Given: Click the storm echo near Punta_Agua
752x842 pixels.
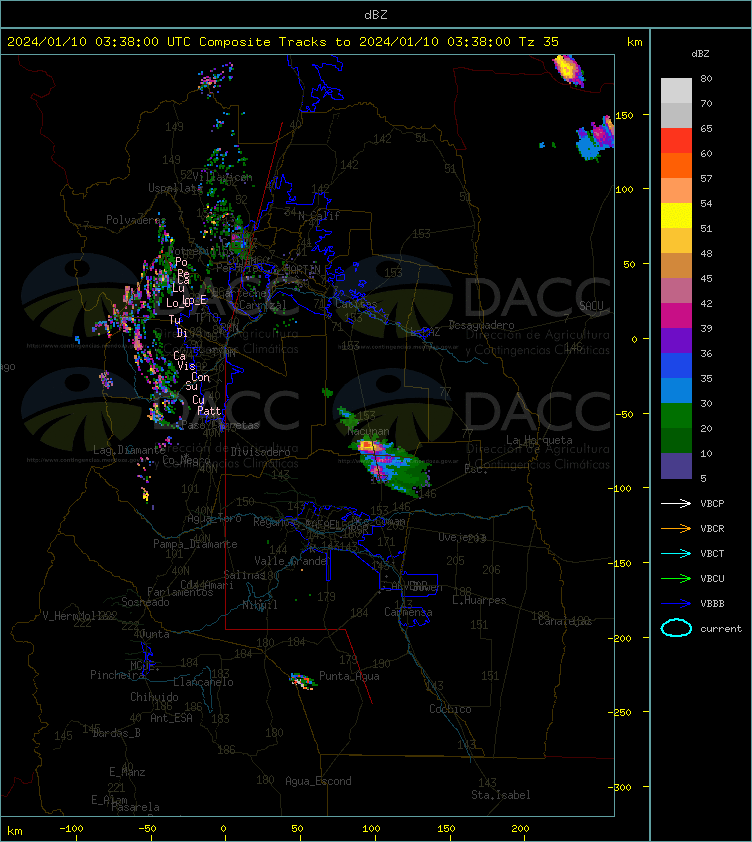Looking at the screenshot, I should 302,681.
